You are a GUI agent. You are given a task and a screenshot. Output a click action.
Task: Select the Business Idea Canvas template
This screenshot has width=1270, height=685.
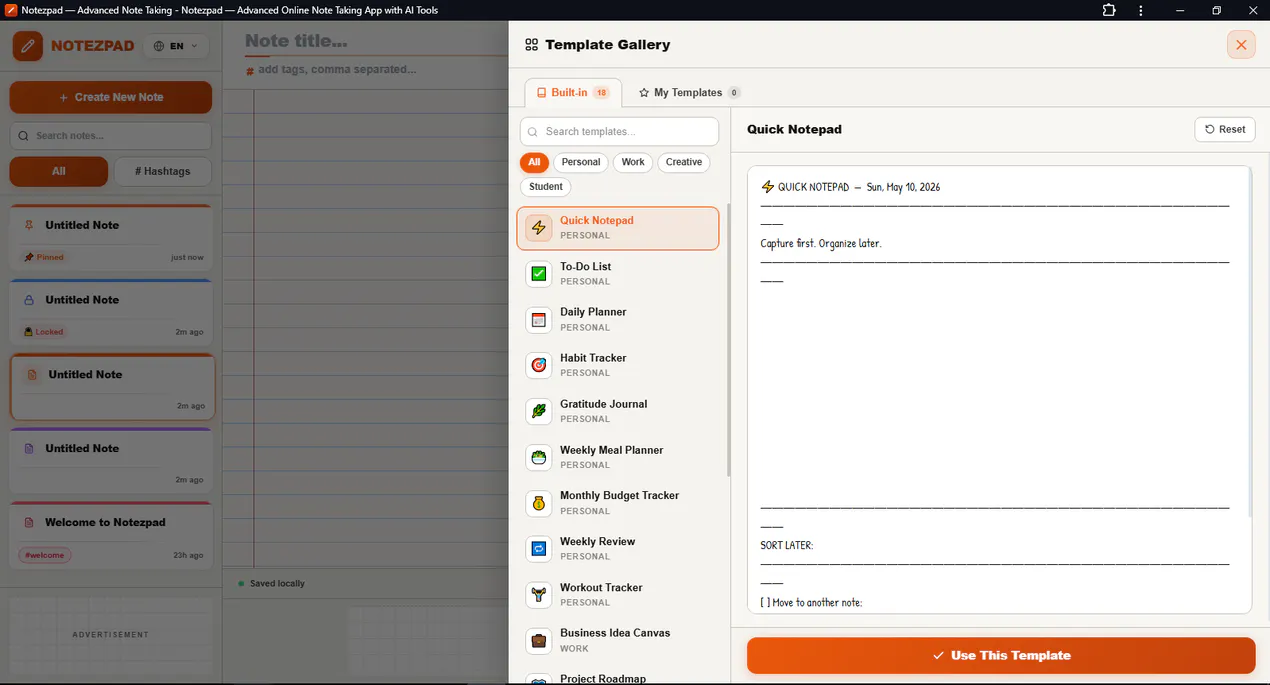[618, 640]
